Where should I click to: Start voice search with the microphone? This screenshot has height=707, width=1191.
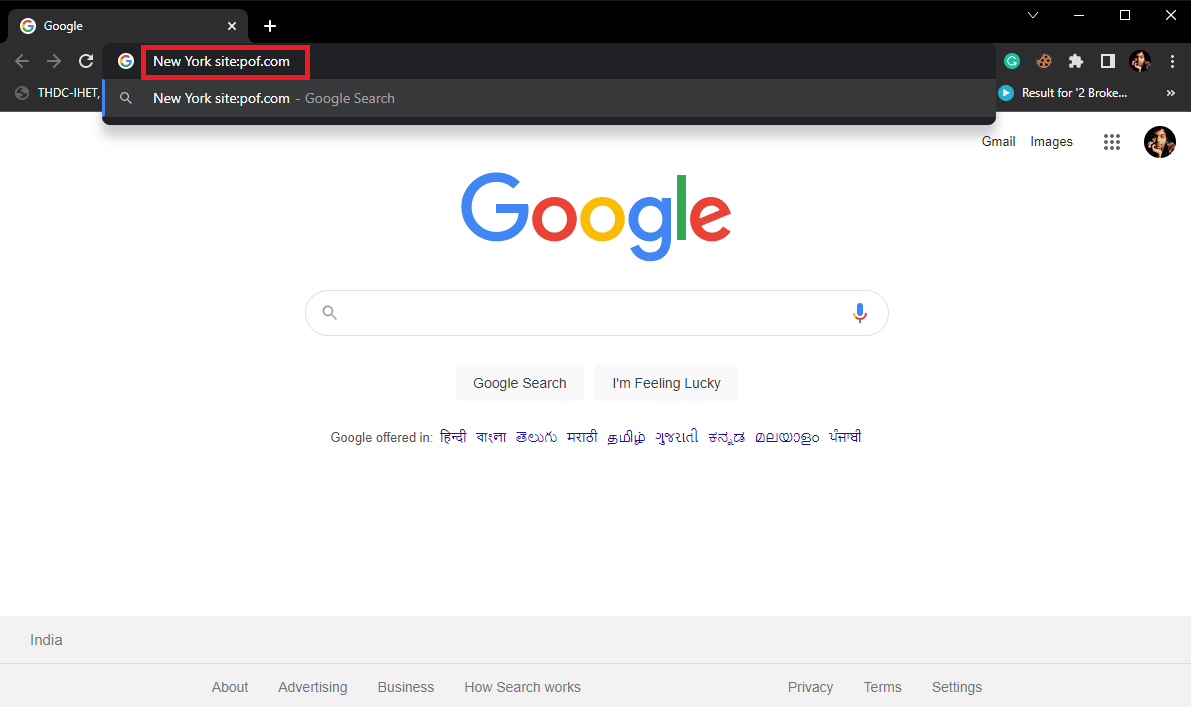(x=859, y=313)
